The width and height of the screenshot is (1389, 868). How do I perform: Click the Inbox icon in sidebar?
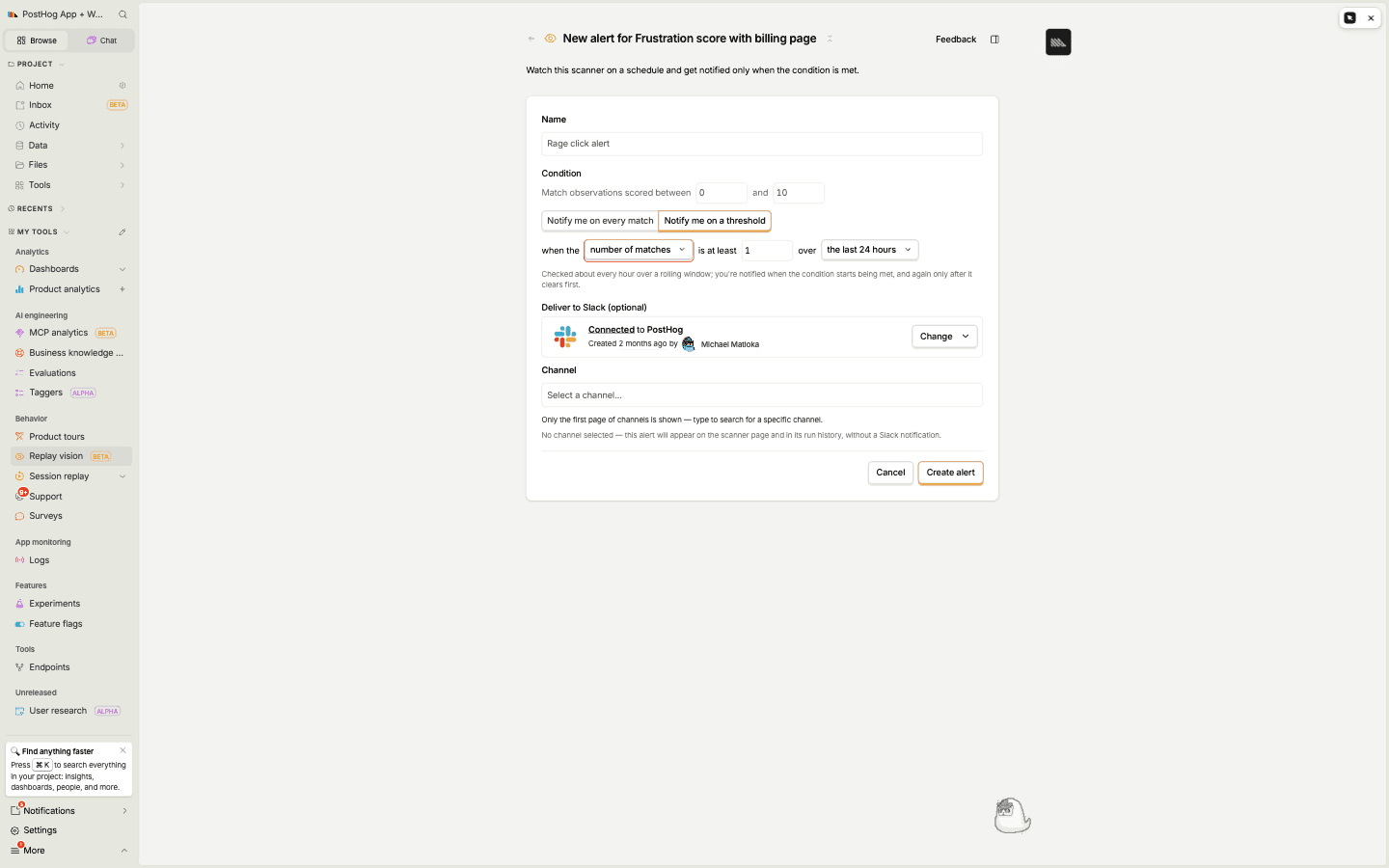point(19,105)
